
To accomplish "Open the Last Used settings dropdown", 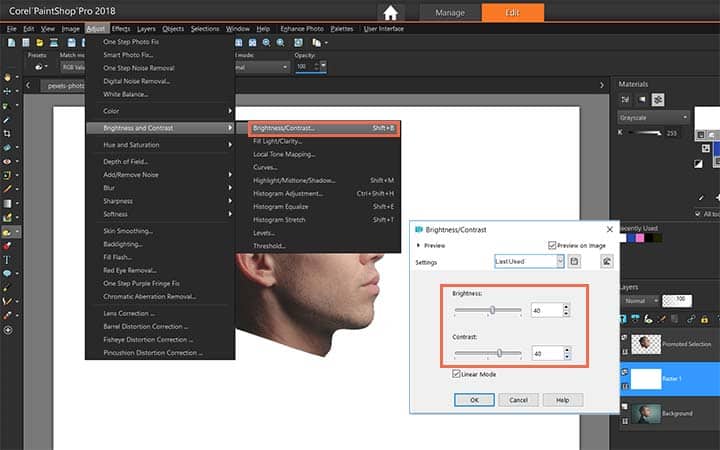I will (529, 261).
